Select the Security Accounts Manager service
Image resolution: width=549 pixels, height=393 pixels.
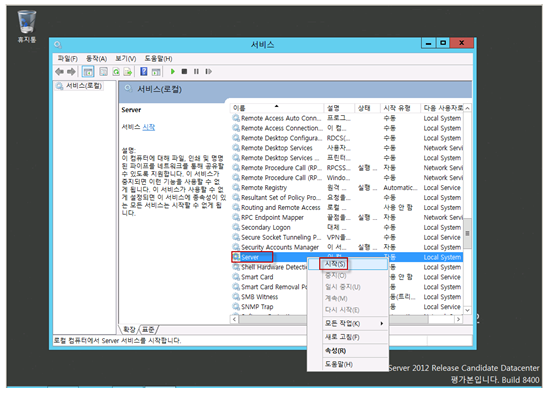pyautogui.click(x=347, y=247)
